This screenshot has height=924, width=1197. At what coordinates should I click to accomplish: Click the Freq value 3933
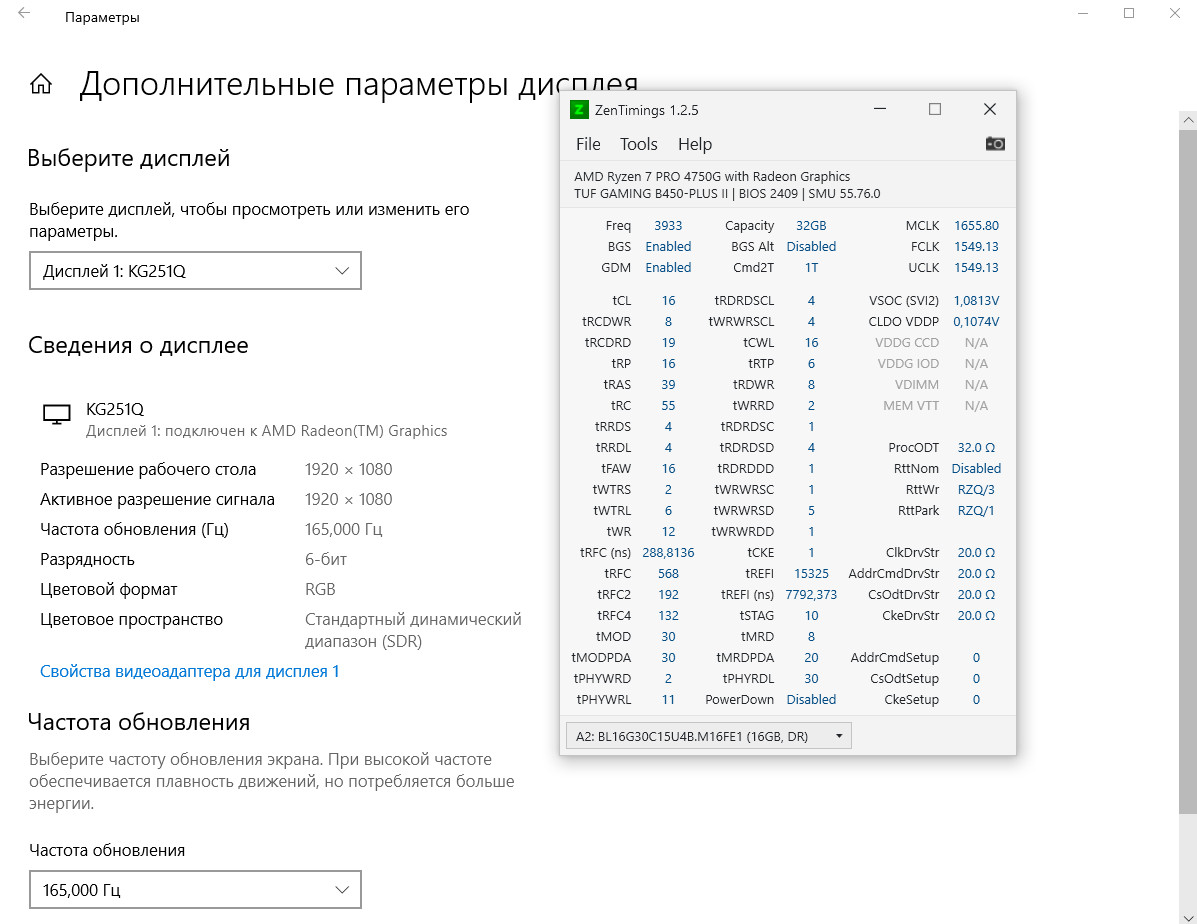coord(668,225)
